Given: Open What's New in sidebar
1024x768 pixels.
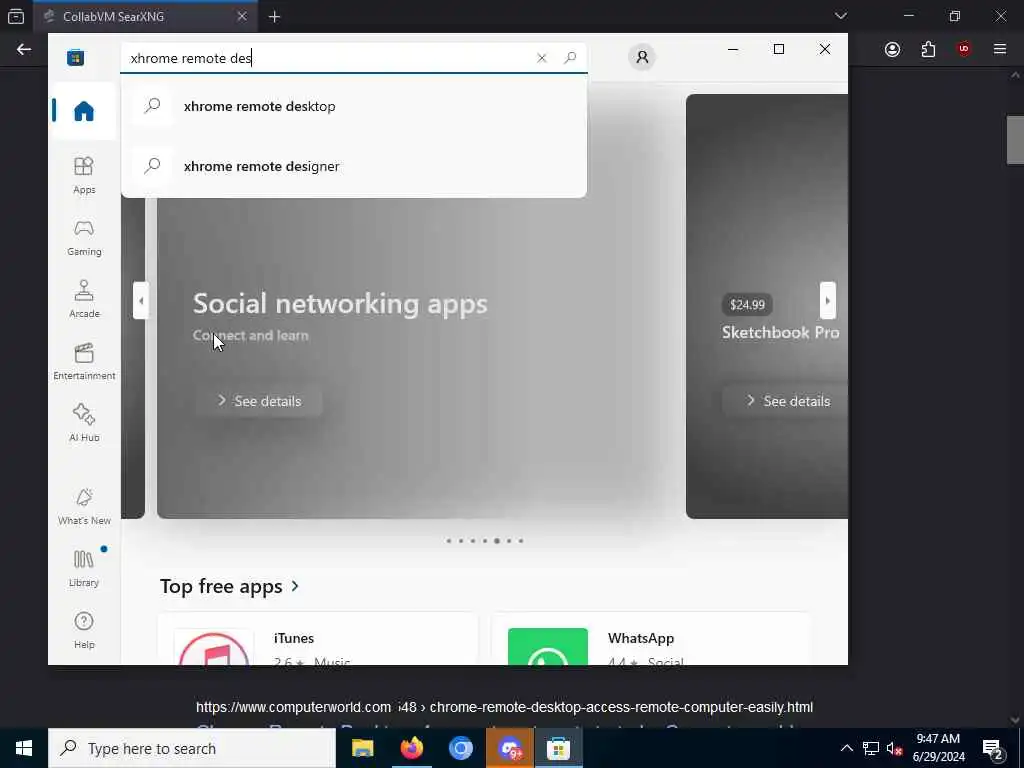Looking at the screenshot, I should click(x=84, y=507).
